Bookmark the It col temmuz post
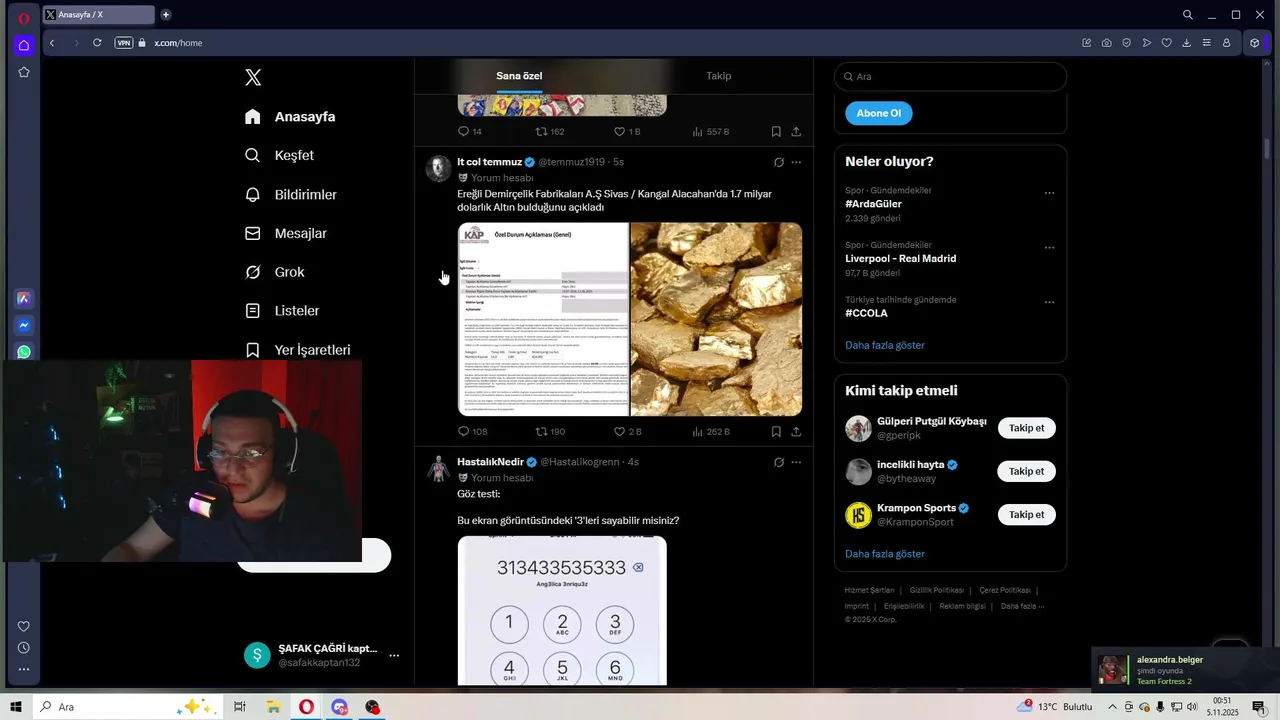The width and height of the screenshot is (1280, 720). (776, 432)
